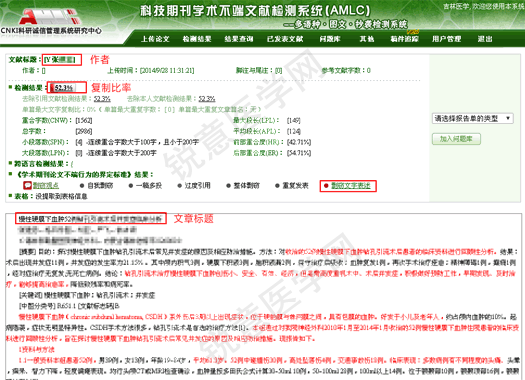Viewport: 525px width, 380px height.
Task: Click the 加入问题库 button
Action: [x=456, y=139]
